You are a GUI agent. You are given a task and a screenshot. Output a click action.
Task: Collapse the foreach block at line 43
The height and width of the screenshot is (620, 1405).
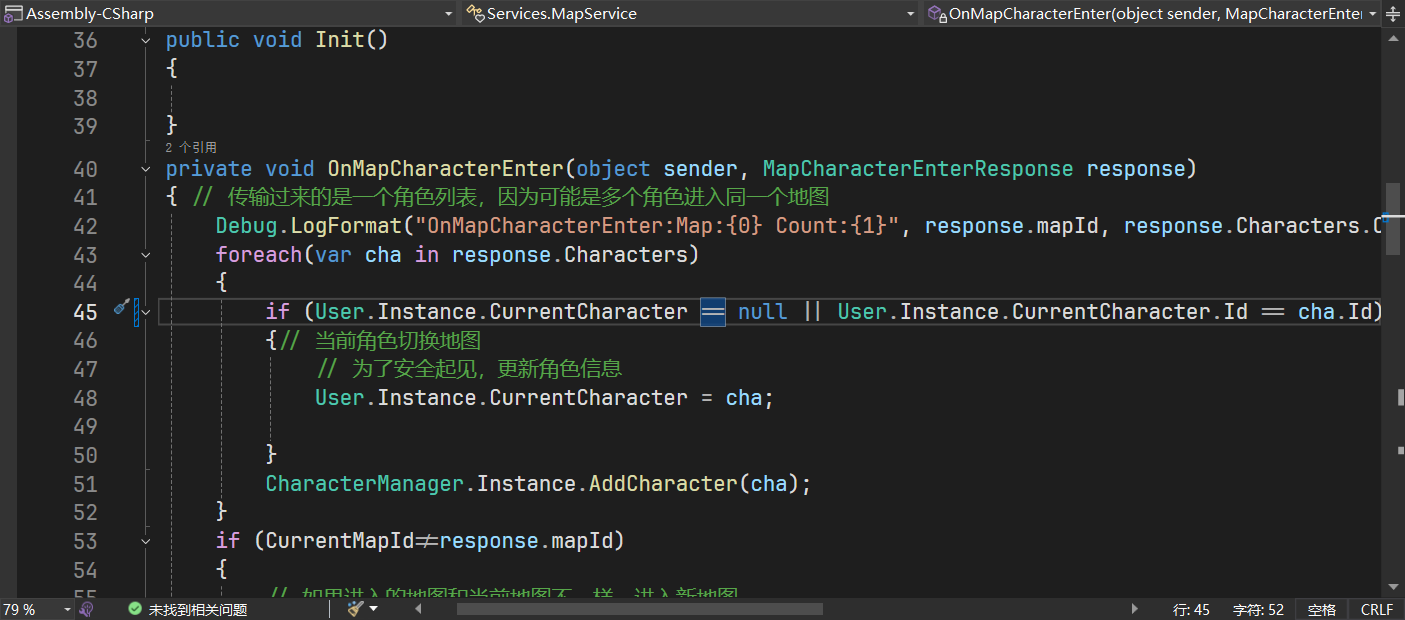click(x=146, y=255)
